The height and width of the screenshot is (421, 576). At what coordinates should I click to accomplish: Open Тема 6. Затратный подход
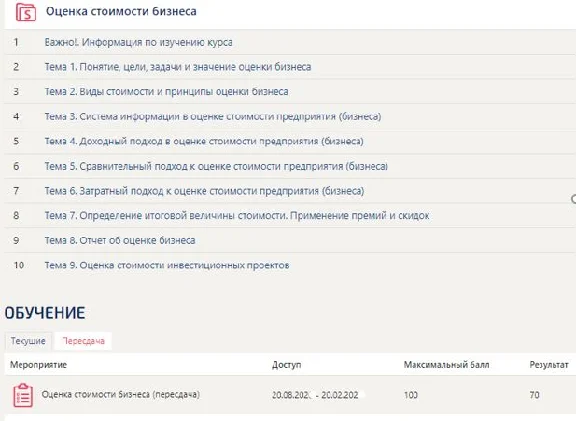[x=204, y=191]
